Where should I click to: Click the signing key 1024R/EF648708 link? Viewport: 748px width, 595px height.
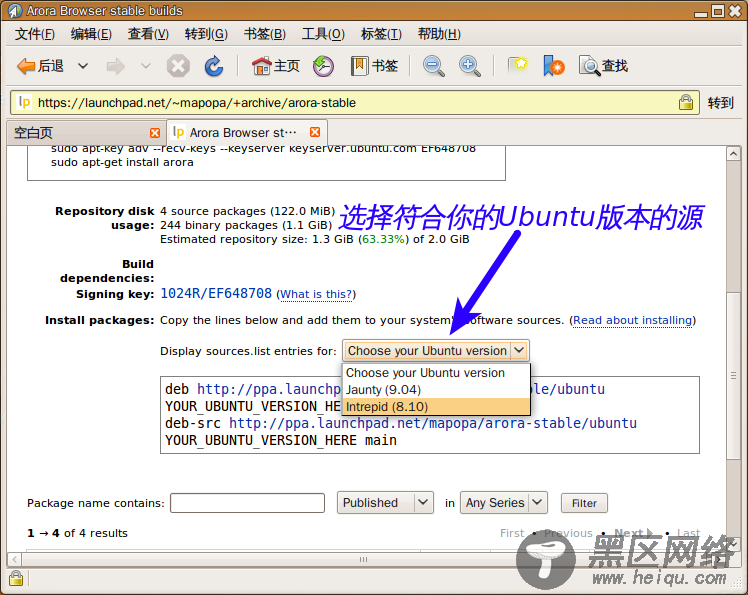click(x=216, y=293)
